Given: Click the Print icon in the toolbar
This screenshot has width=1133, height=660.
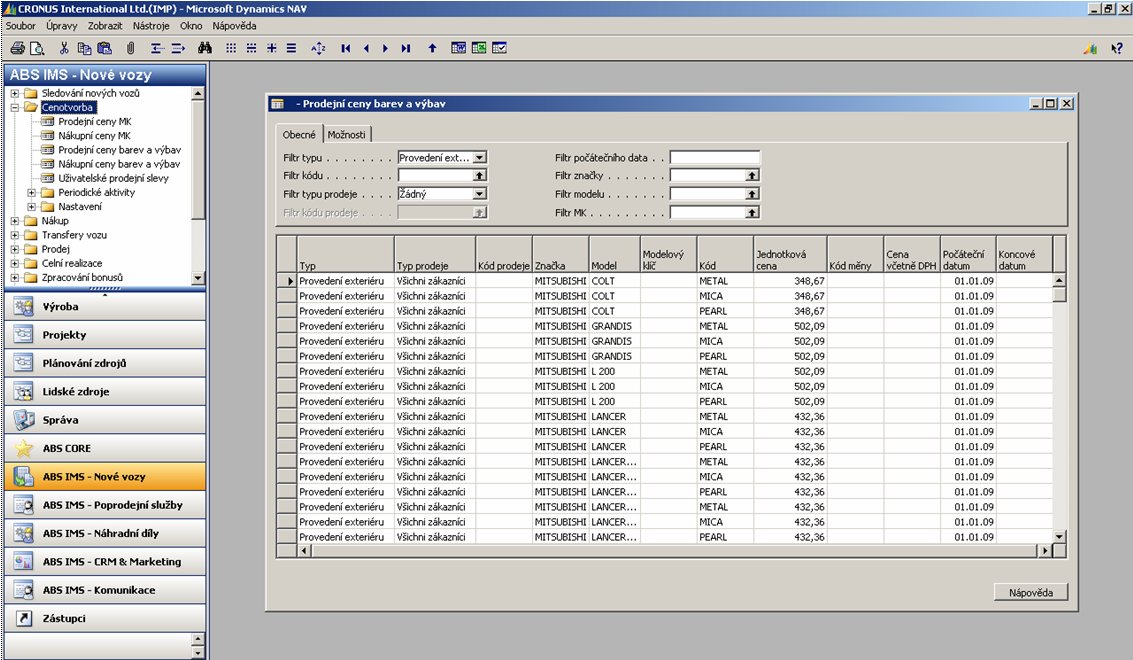Looking at the screenshot, I should click(17, 48).
